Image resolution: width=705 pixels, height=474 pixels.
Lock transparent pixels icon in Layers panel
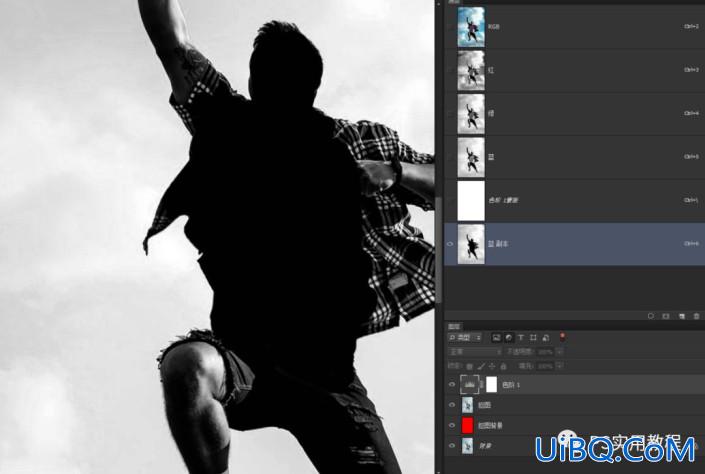click(469, 367)
